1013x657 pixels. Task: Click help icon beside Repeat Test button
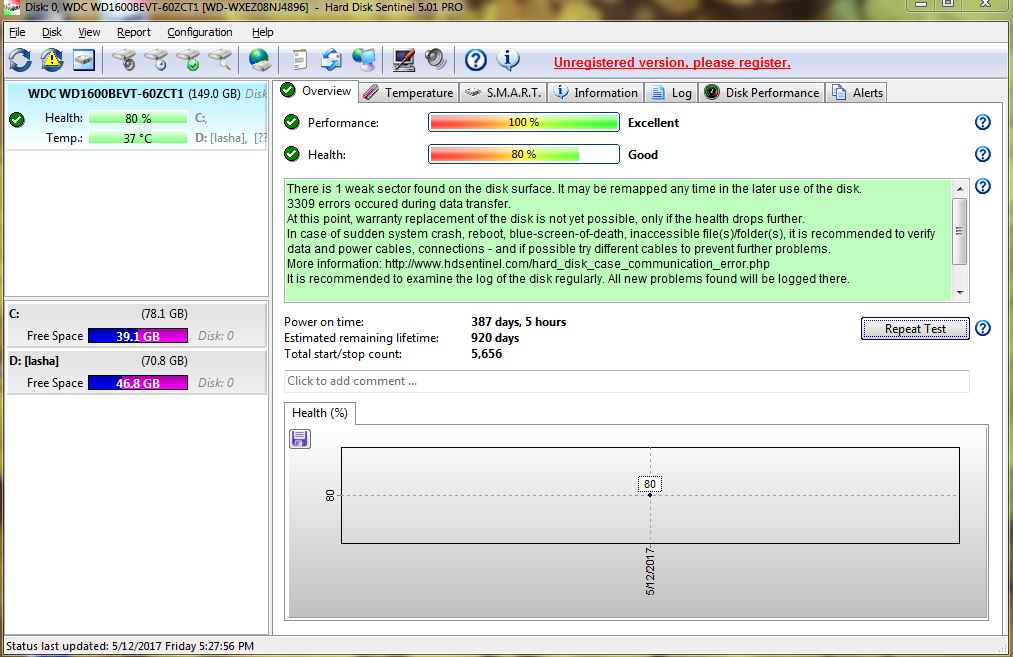(982, 329)
